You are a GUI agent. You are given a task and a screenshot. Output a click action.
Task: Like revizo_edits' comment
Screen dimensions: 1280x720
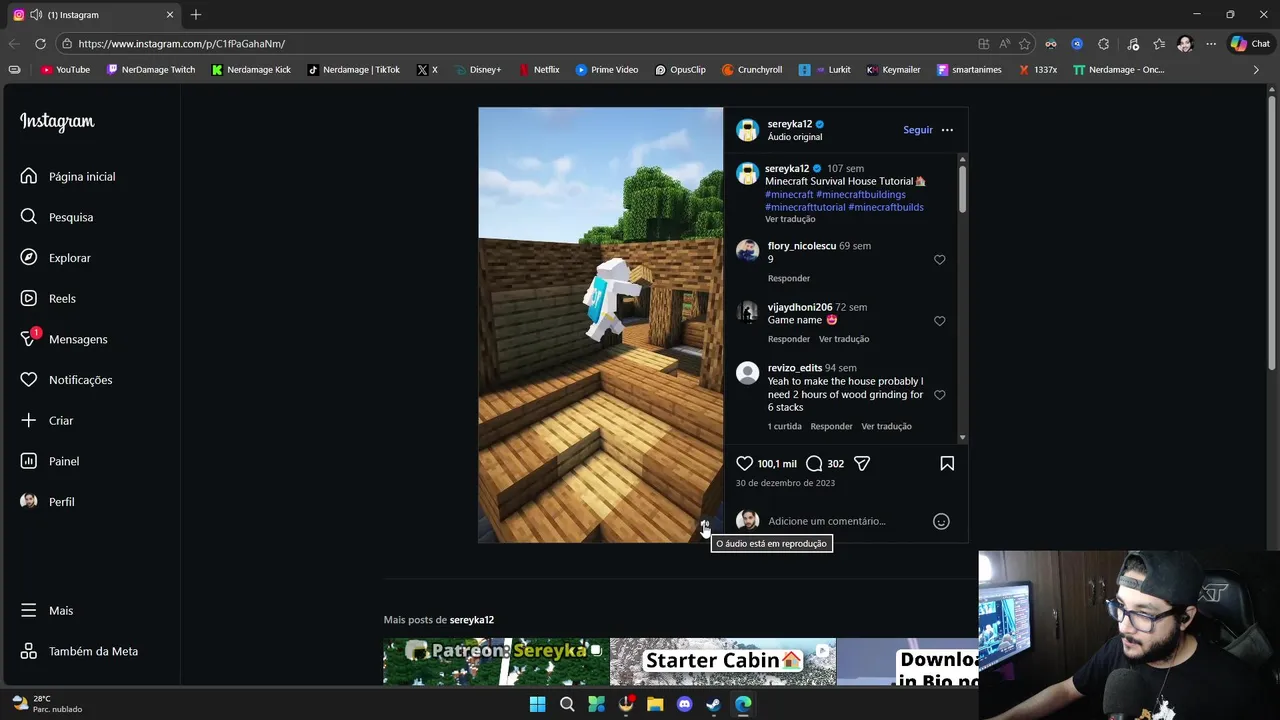[x=939, y=395]
